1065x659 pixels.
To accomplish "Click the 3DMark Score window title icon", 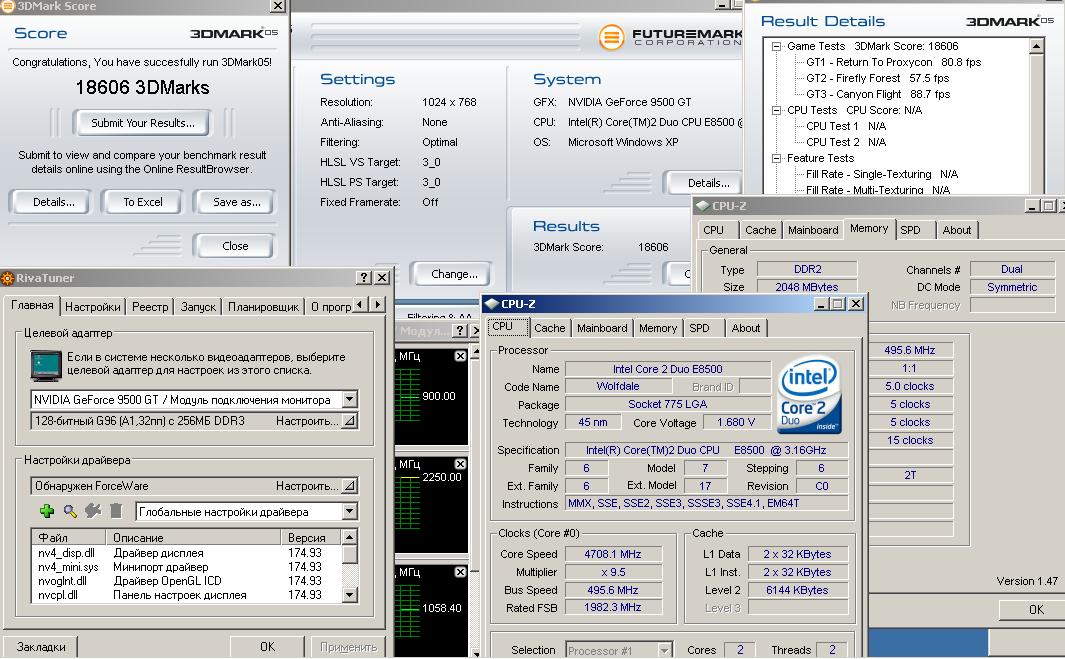I will pos(7,6).
